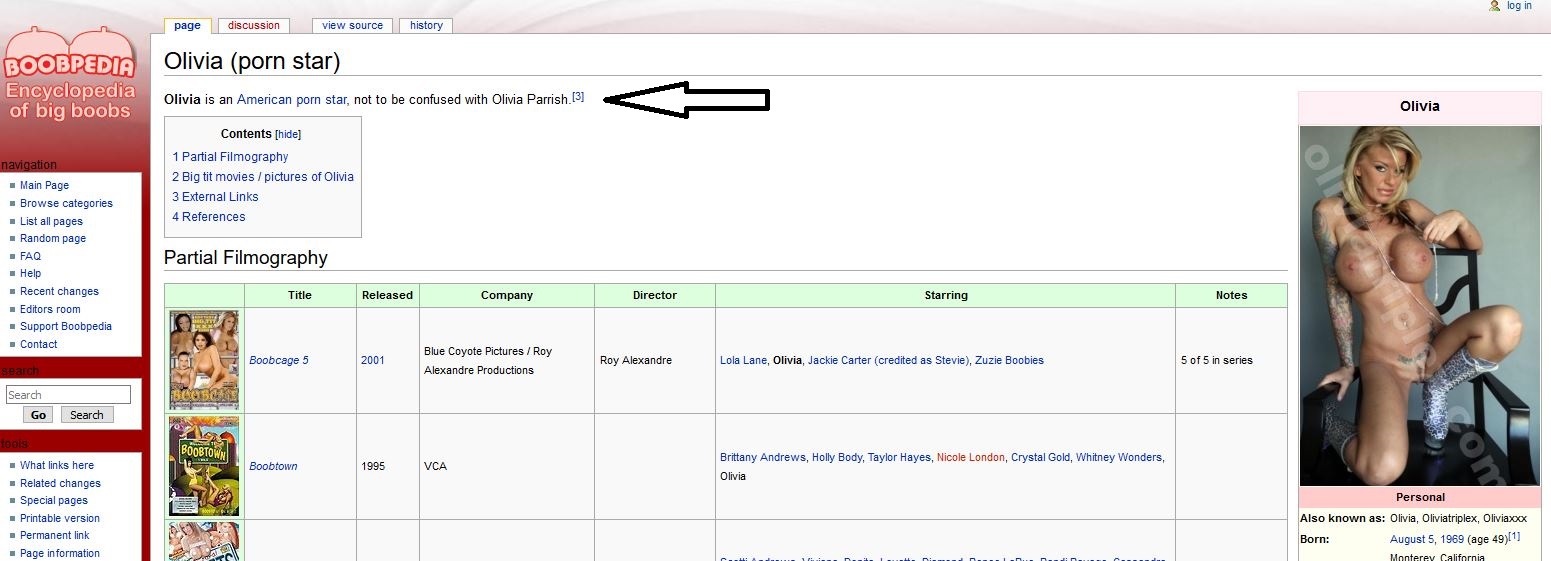This screenshot has height=561, width=1551.
Task: Switch to the page tab
Action: coord(187,25)
